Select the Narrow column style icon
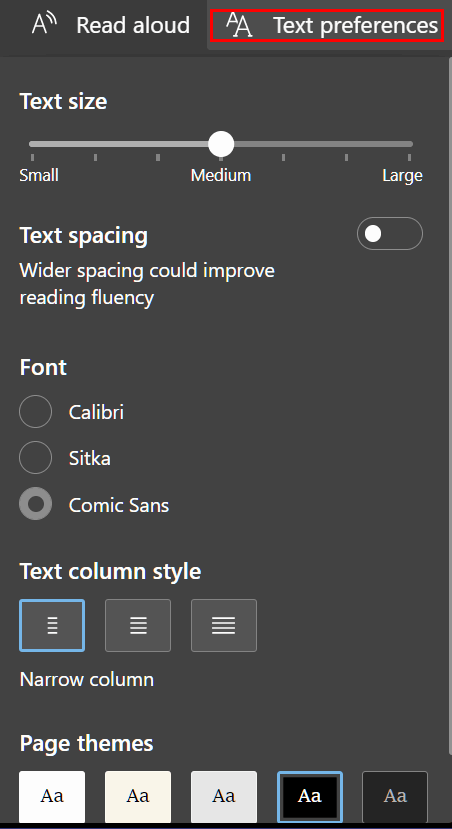The width and height of the screenshot is (452, 829). click(x=52, y=625)
